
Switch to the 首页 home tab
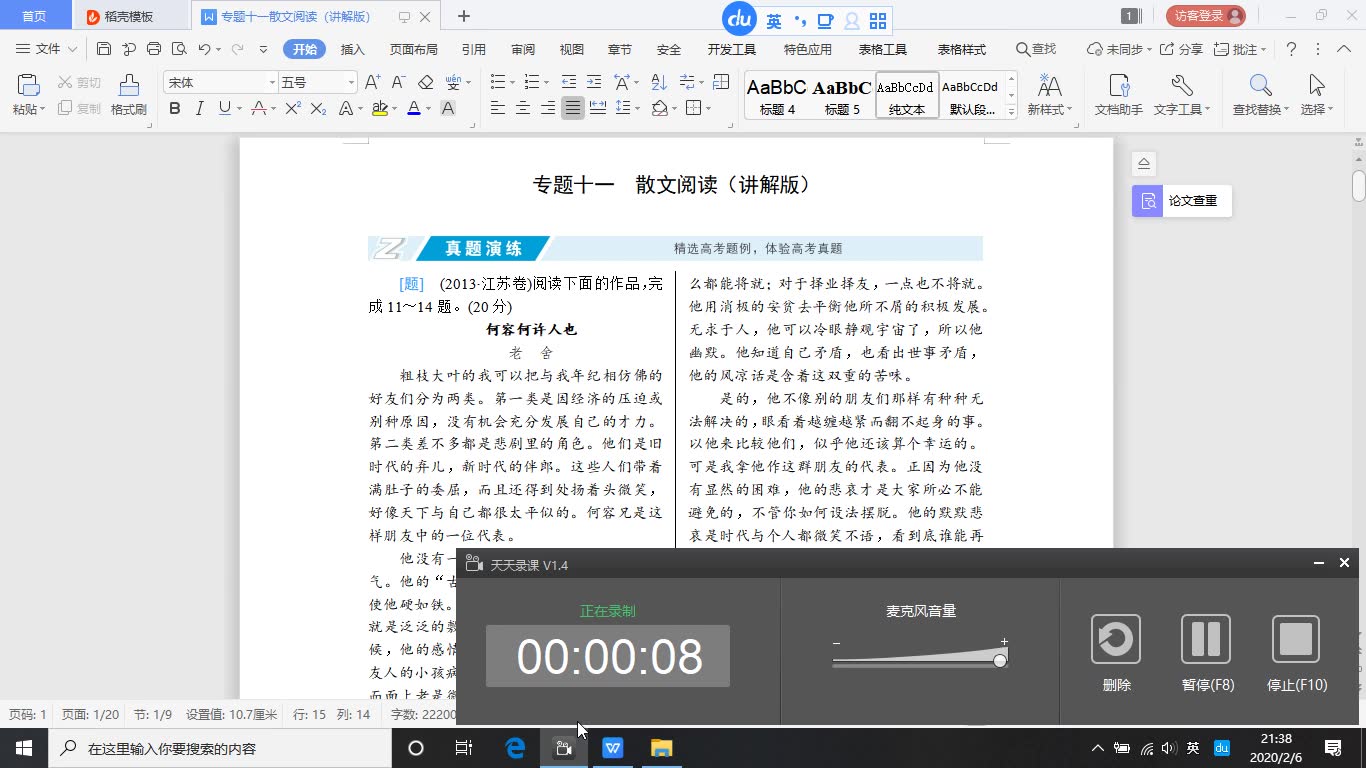[35, 16]
